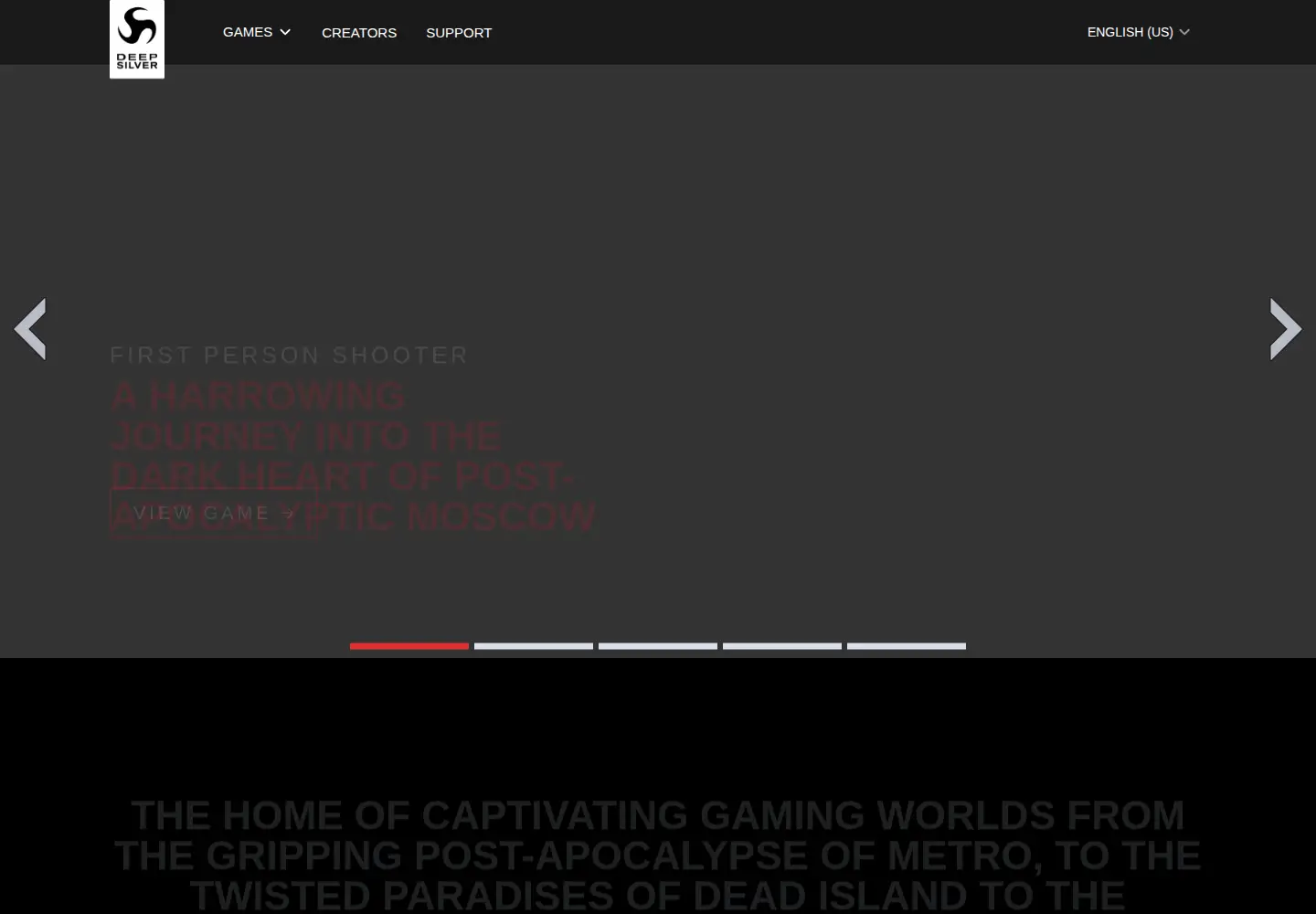Viewport: 1316px width, 914px height.
Task: Select the first carousel slide indicator
Action: [x=409, y=646]
